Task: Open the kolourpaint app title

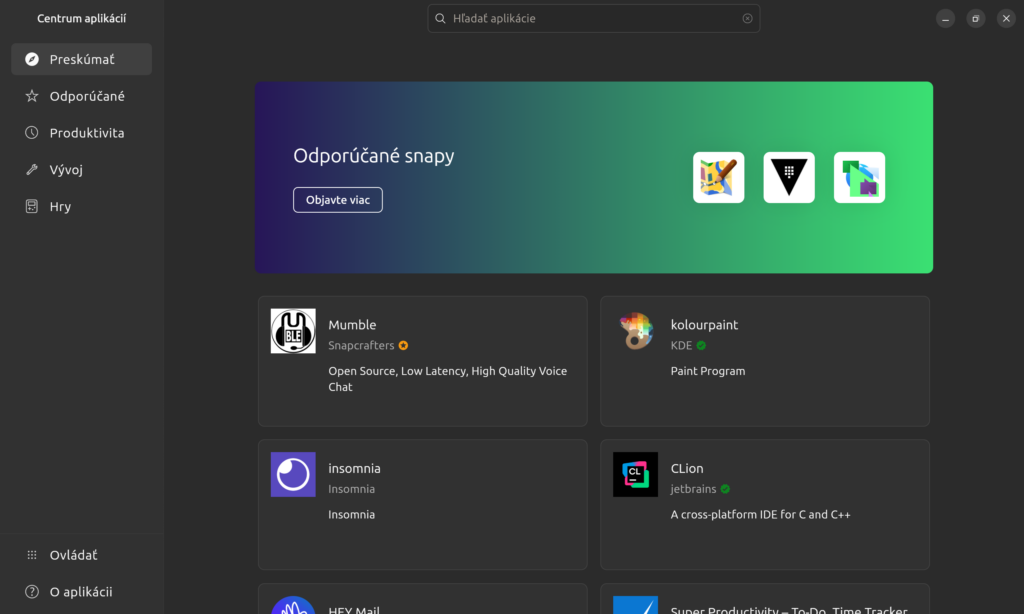Action: (704, 325)
